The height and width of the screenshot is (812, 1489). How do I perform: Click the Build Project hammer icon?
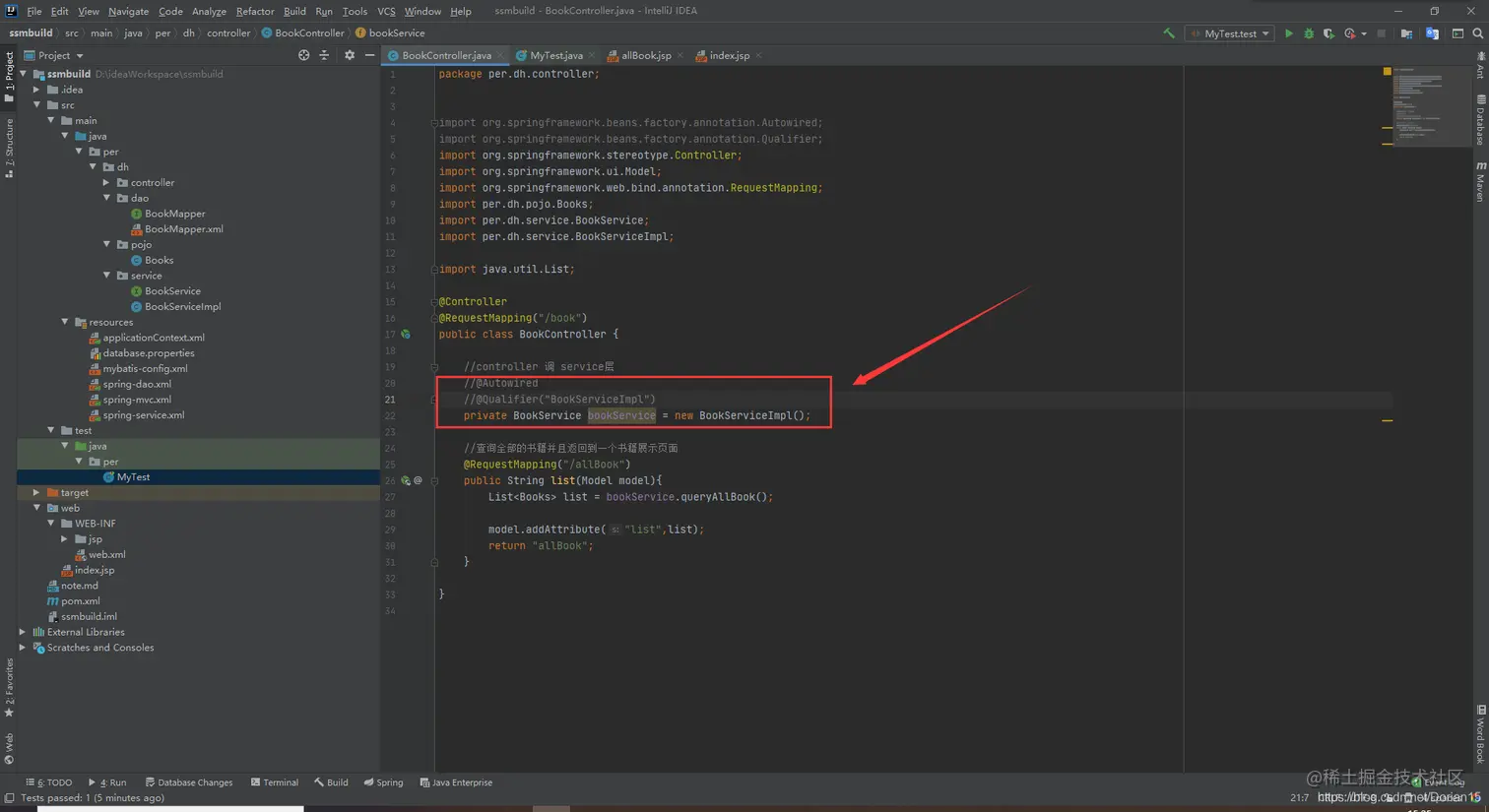(x=1169, y=33)
